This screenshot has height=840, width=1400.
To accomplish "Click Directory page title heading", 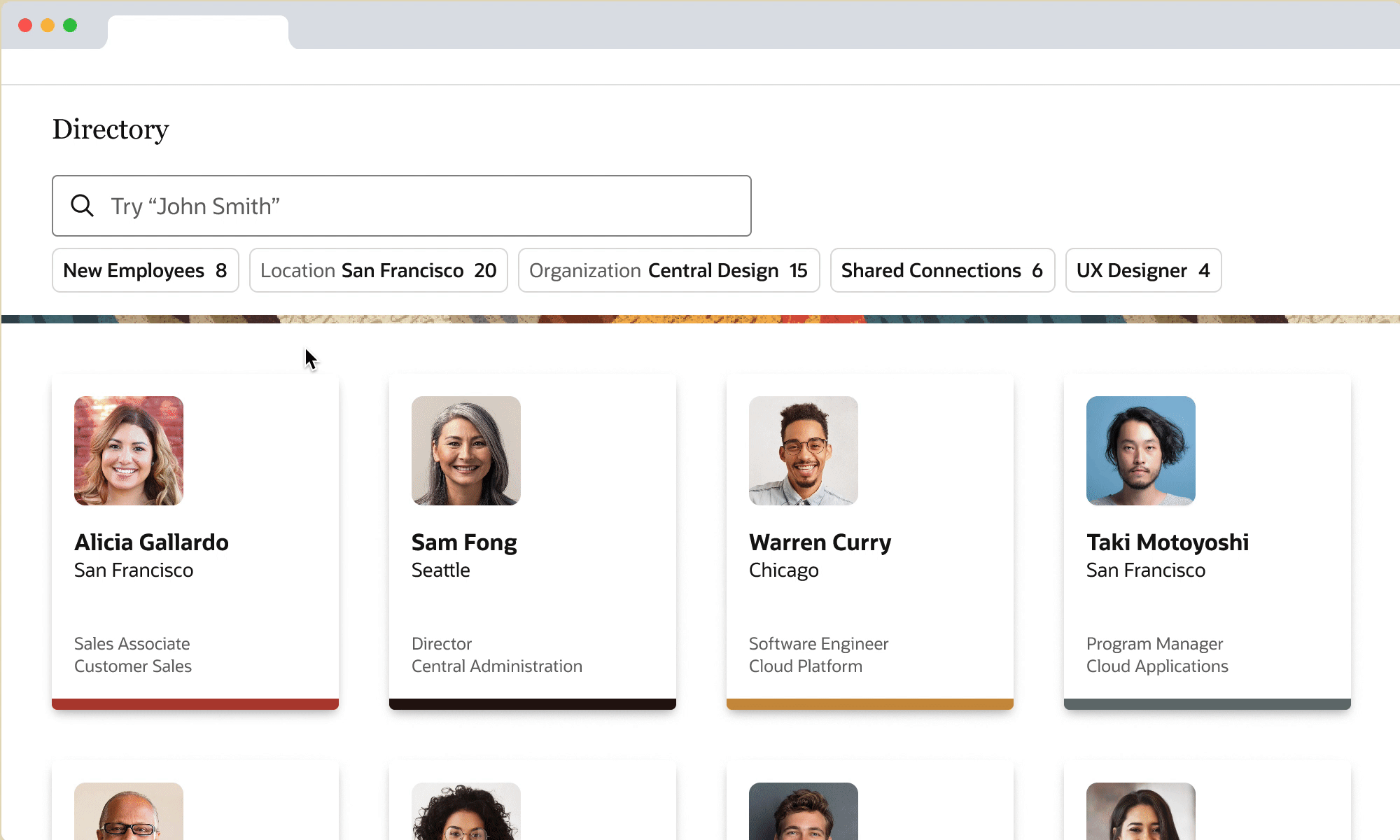I will [x=111, y=129].
